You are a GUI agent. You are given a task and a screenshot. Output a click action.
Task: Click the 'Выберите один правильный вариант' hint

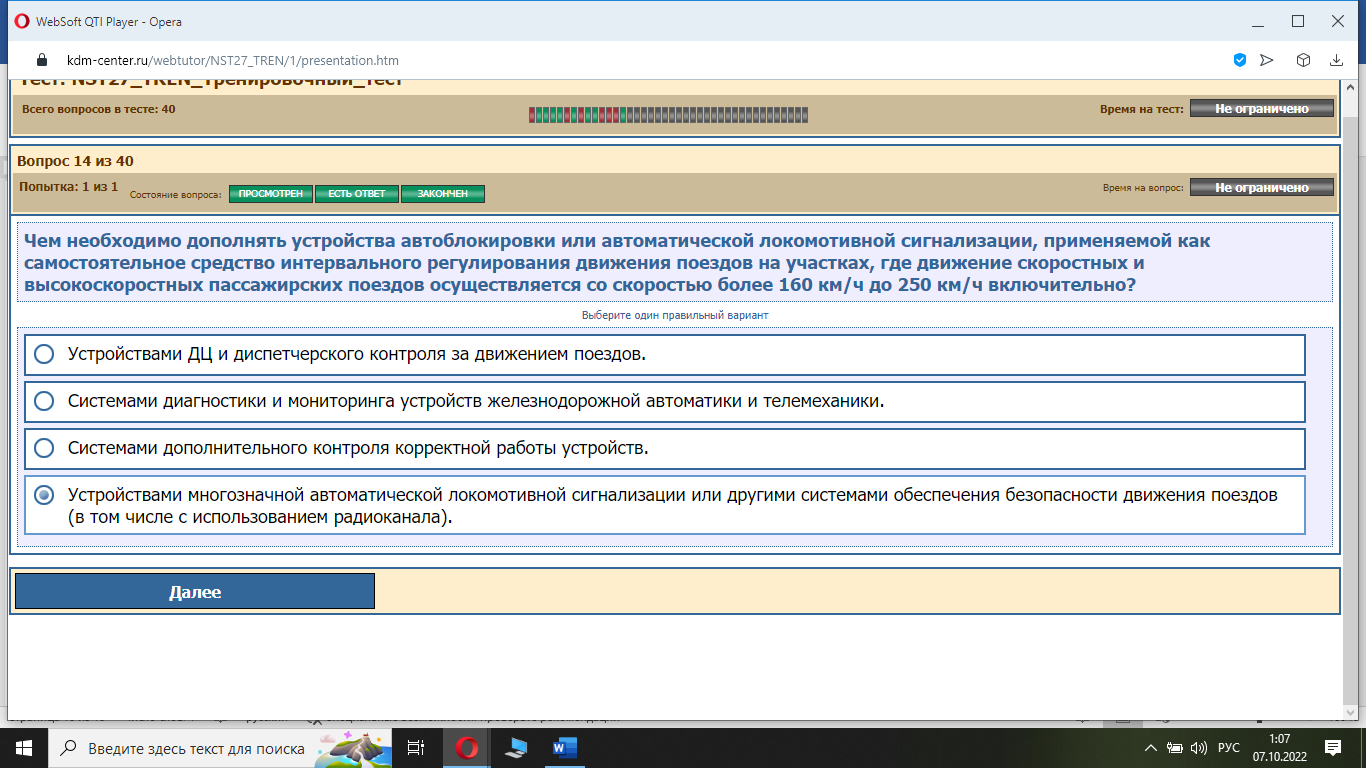(x=675, y=315)
